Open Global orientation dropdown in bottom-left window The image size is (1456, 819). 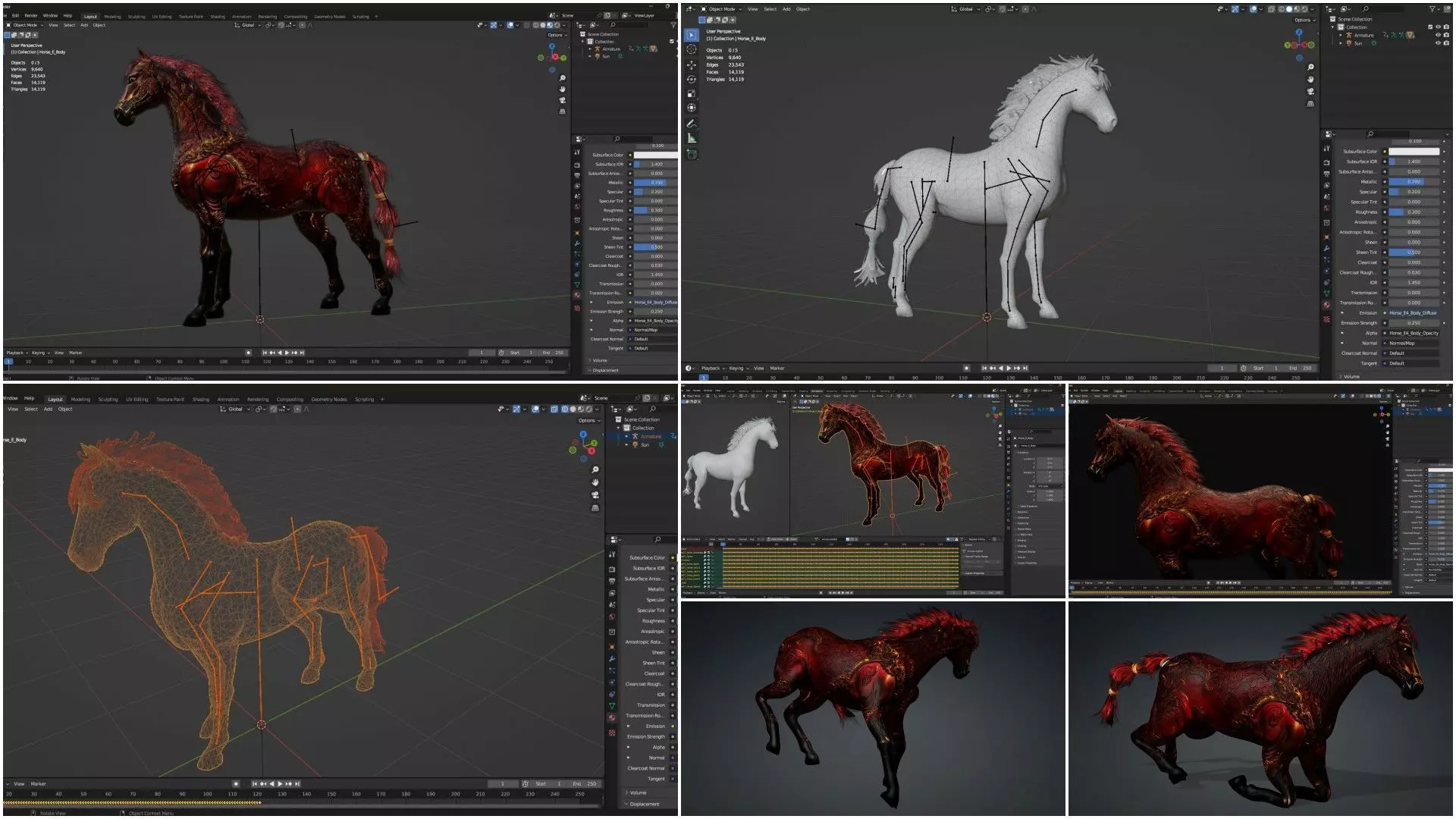pos(235,409)
